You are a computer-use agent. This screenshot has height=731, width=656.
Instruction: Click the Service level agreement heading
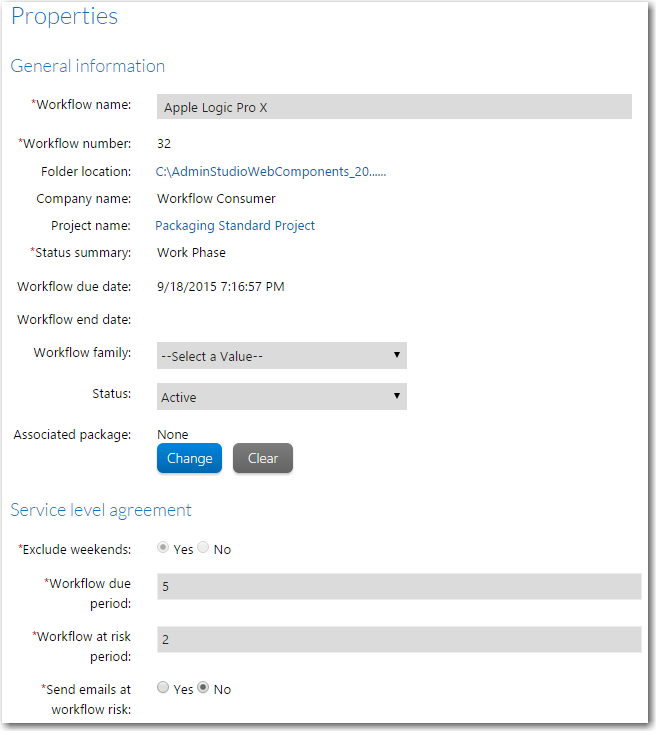(101, 510)
